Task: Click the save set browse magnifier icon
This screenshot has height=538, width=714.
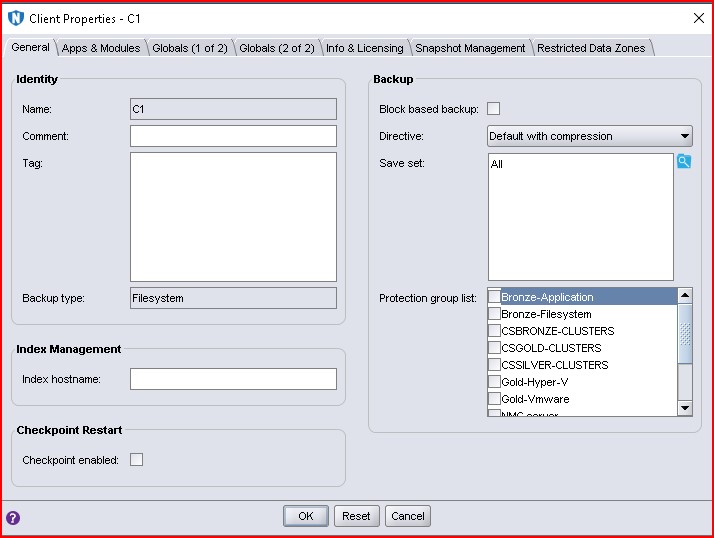Action: point(684,162)
